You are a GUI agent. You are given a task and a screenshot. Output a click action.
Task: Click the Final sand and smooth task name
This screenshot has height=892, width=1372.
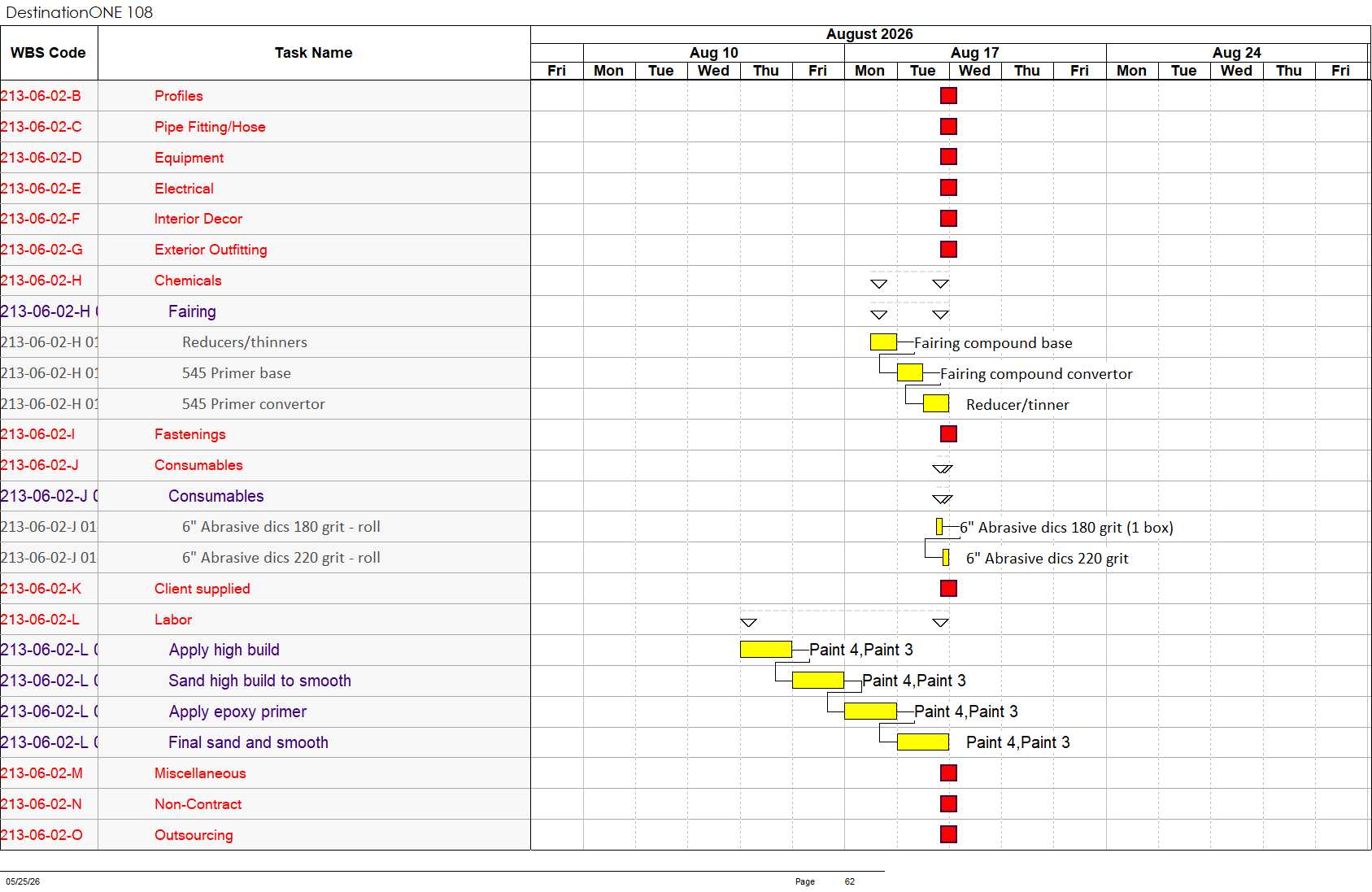click(x=249, y=742)
